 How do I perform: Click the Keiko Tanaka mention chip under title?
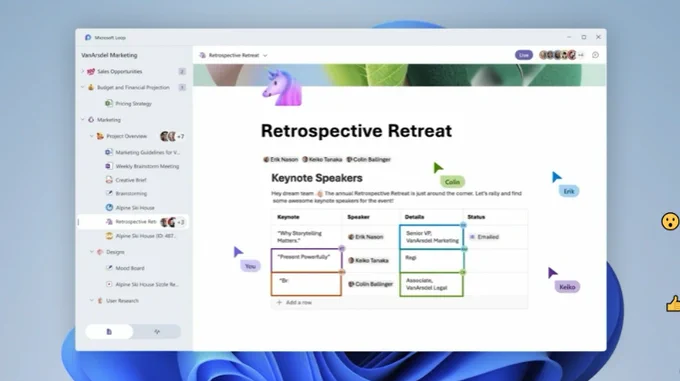[x=322, y=160]
